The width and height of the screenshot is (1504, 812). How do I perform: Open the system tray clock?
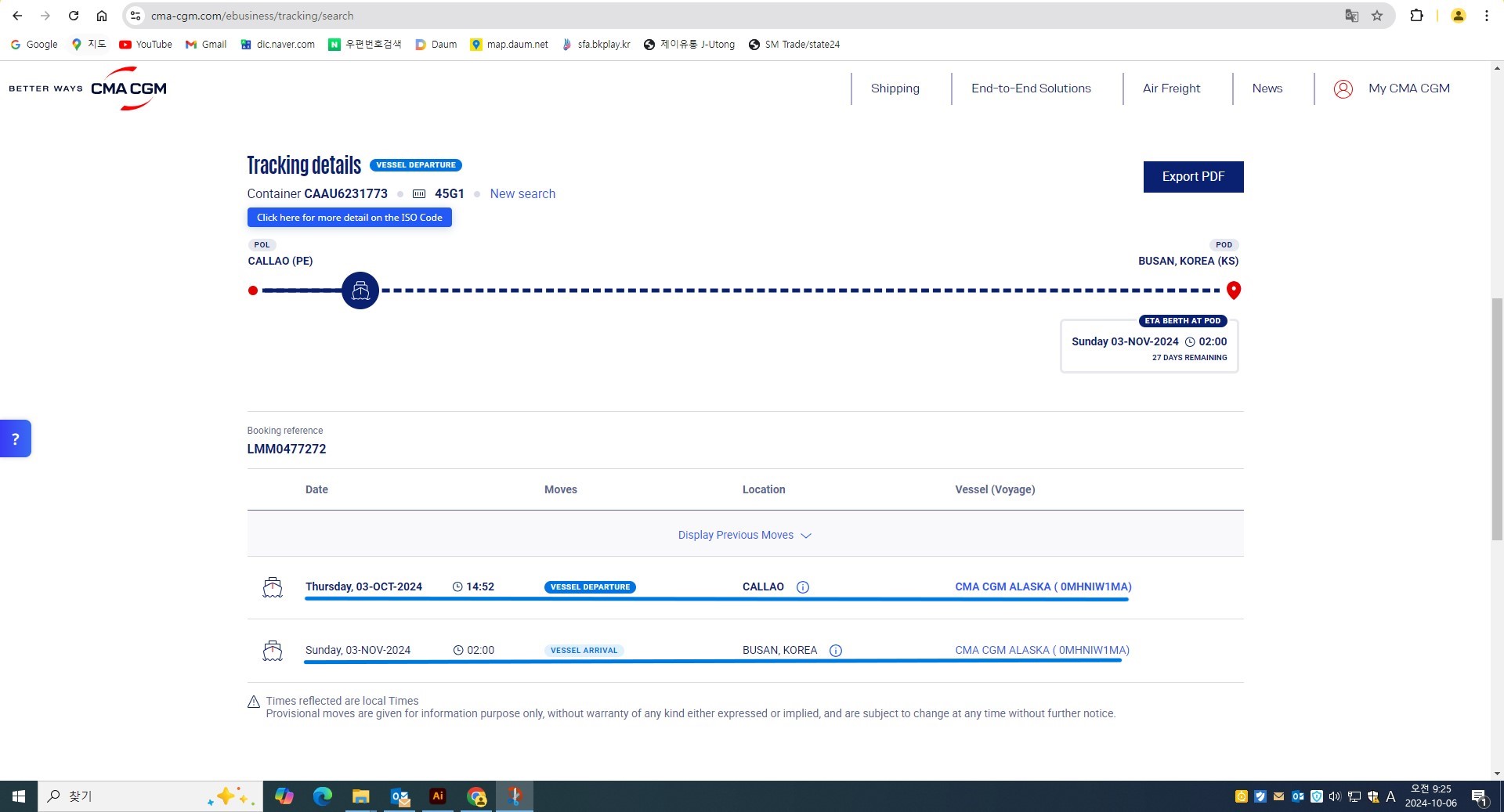(x=1431, y=796)
